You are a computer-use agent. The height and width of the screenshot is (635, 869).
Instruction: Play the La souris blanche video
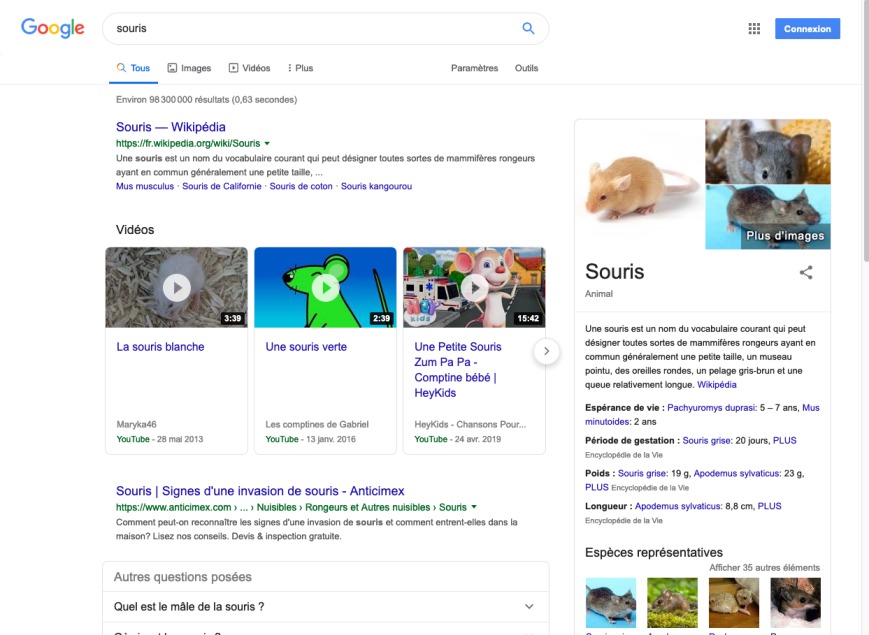click(x=177, y=288)
